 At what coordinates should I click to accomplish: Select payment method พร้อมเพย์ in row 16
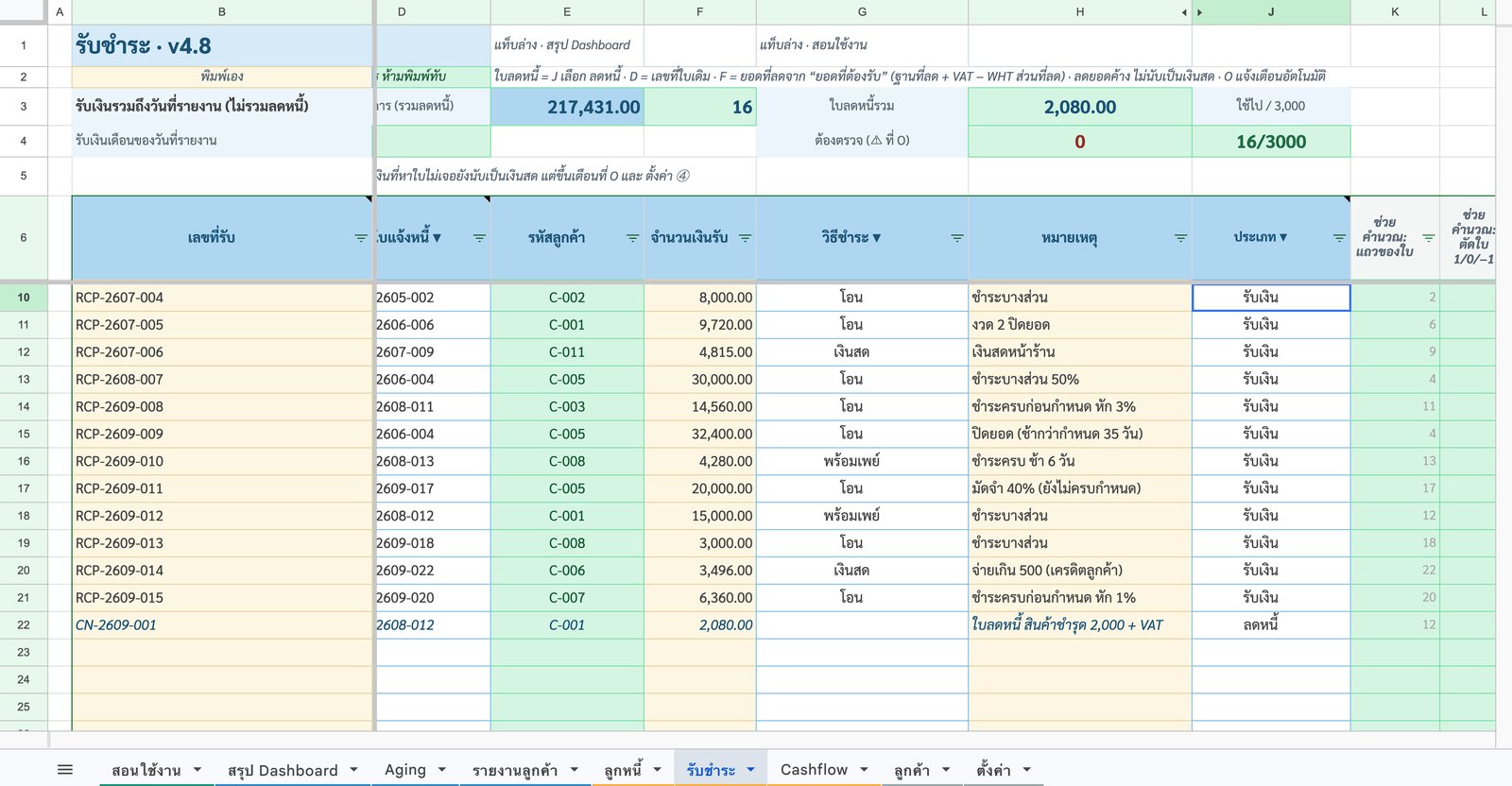point(862,462)
